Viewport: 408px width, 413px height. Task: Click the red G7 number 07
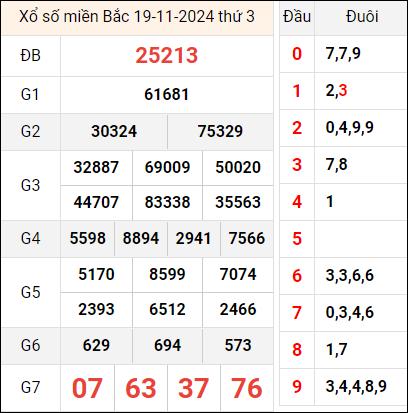87,388
